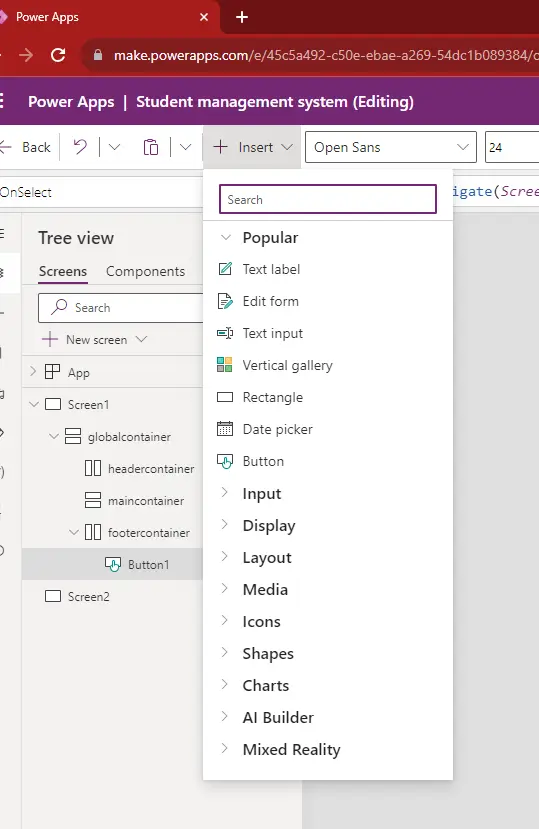Click in the Insert pane Search field
The width and height of the screenshot is (539, 829).
(x=328, y=199)
